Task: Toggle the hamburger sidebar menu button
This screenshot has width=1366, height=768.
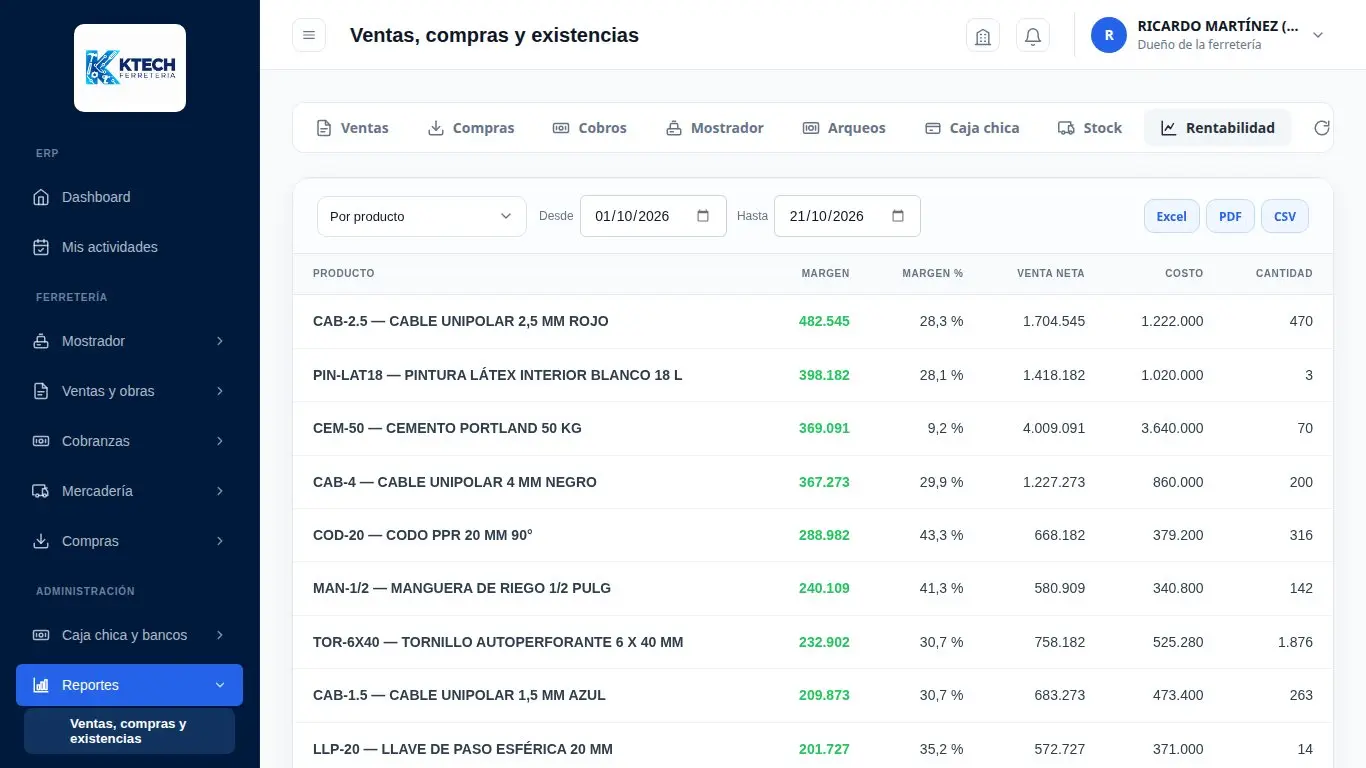Action: (x=309, y=35)
